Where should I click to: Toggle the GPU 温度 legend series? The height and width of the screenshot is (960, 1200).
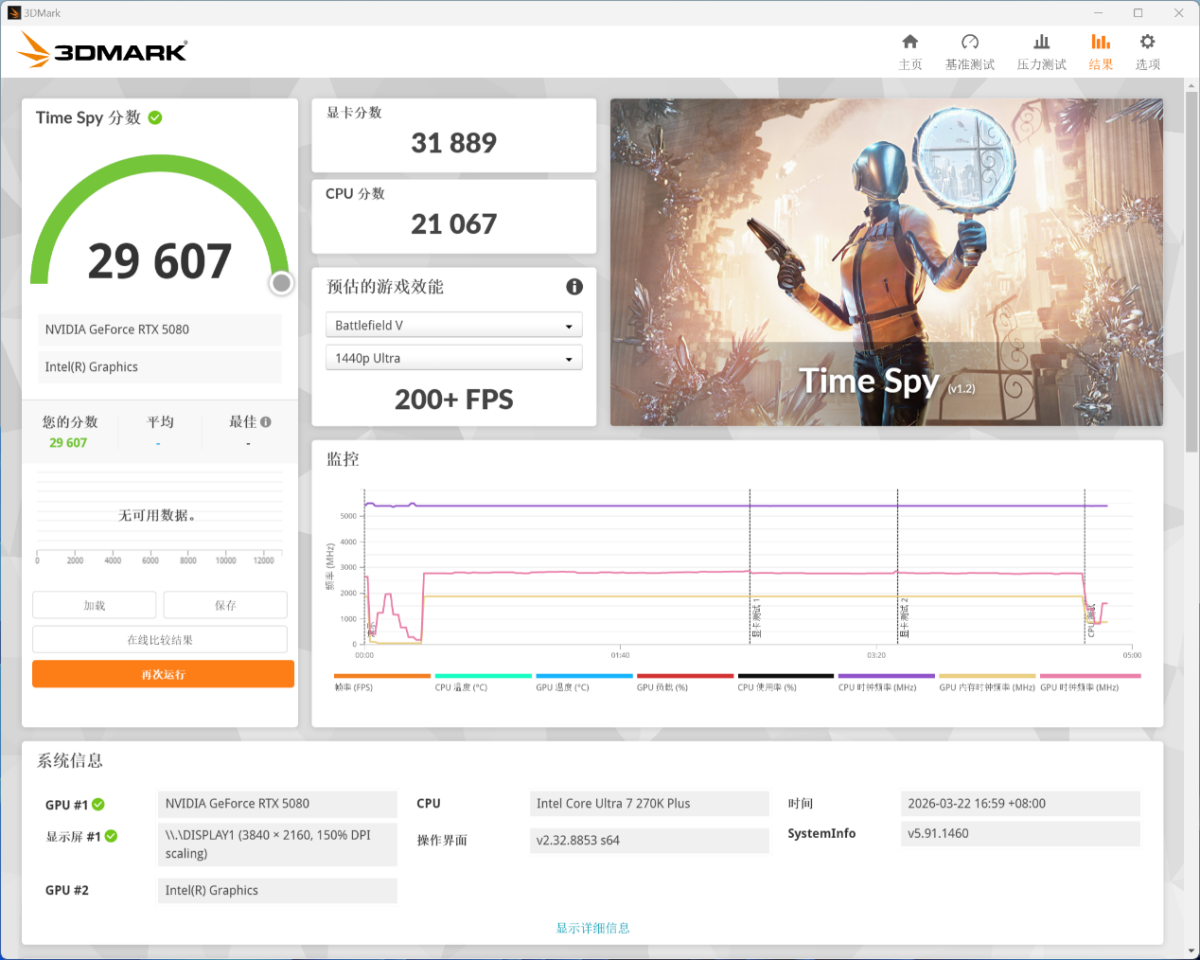[583, 687]
